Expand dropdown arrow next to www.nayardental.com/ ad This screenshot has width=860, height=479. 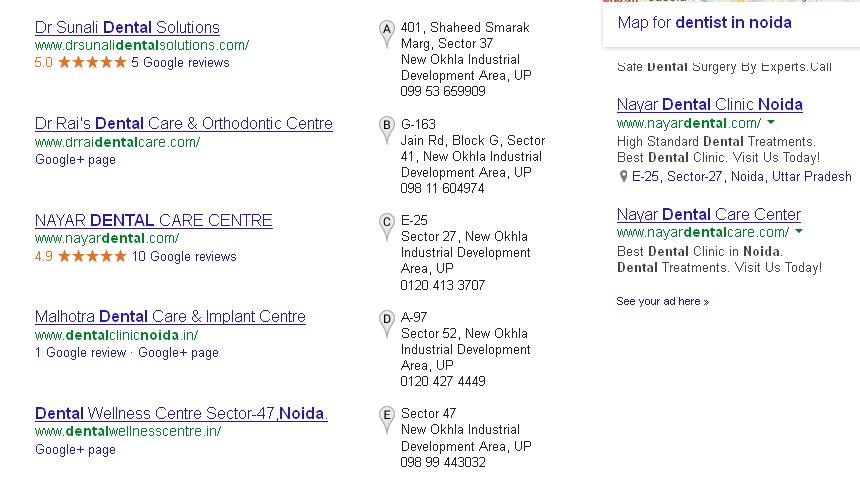771,123
